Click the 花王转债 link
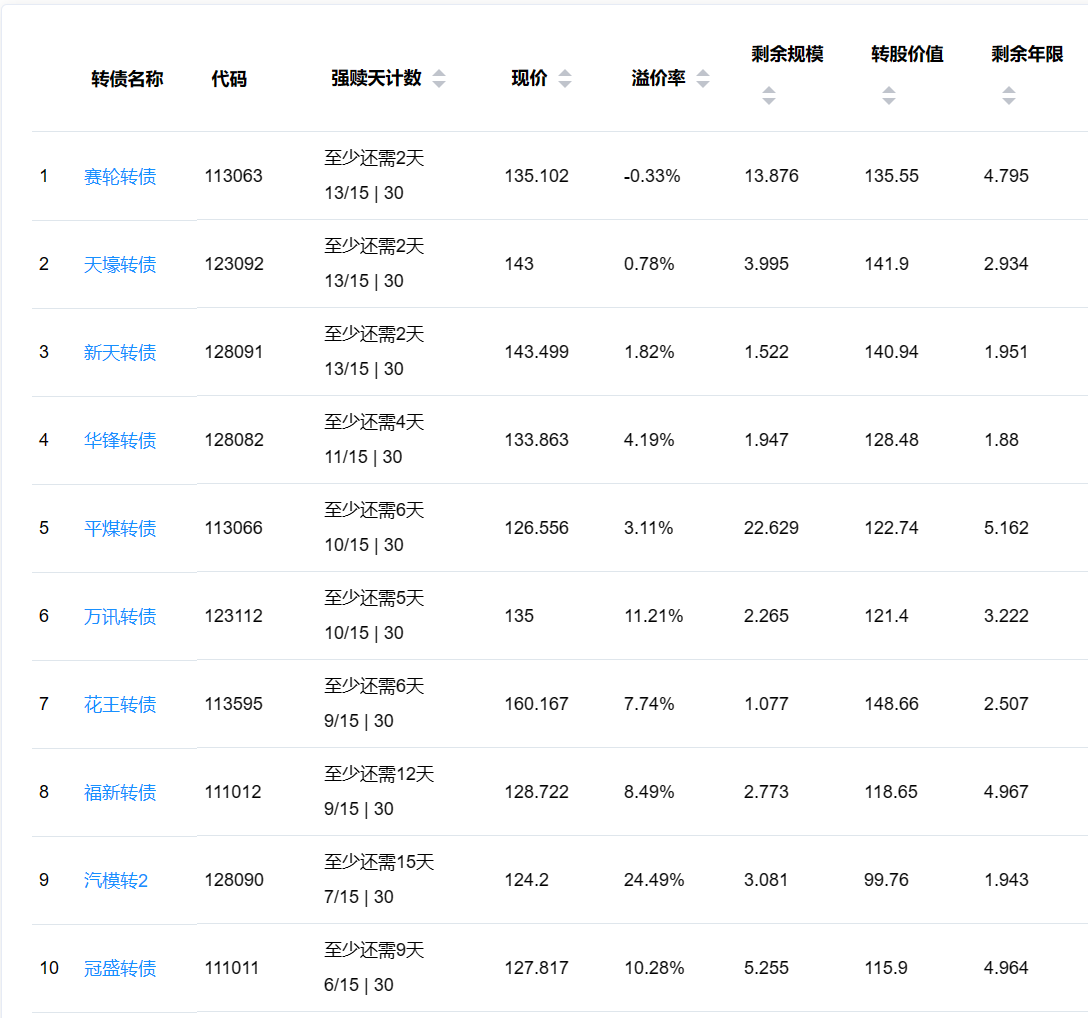Screen dimensions: 1088x1018 point(120,705)
